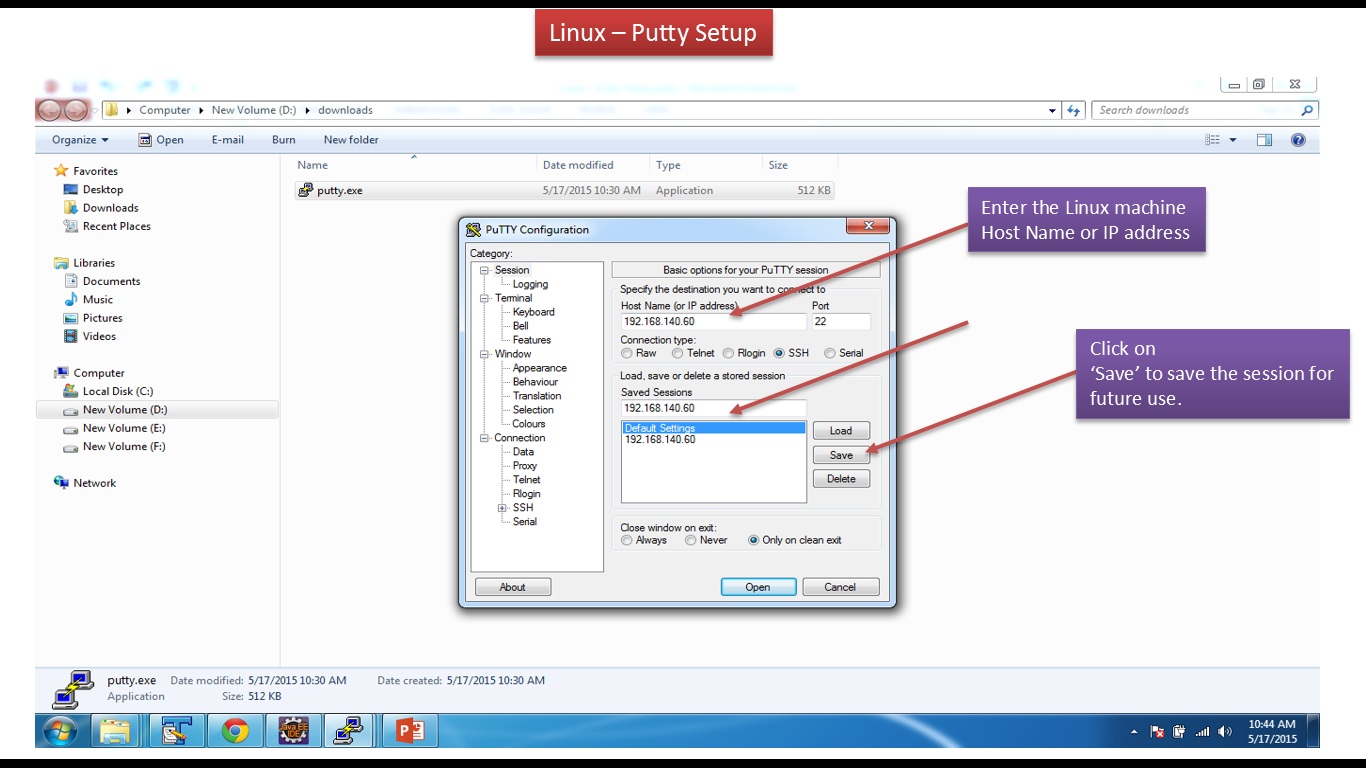Screen dimensions: 1366x768
Task: Select Serial connection type
Action: [x=830, y=353]
